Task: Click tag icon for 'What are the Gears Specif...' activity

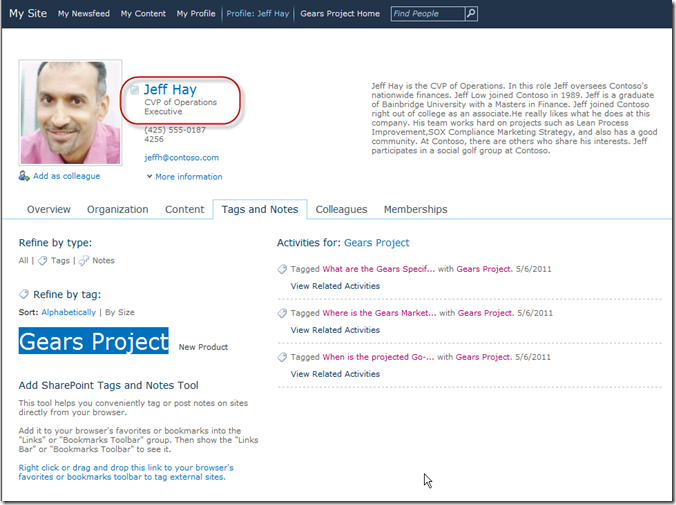Action: 282,269
